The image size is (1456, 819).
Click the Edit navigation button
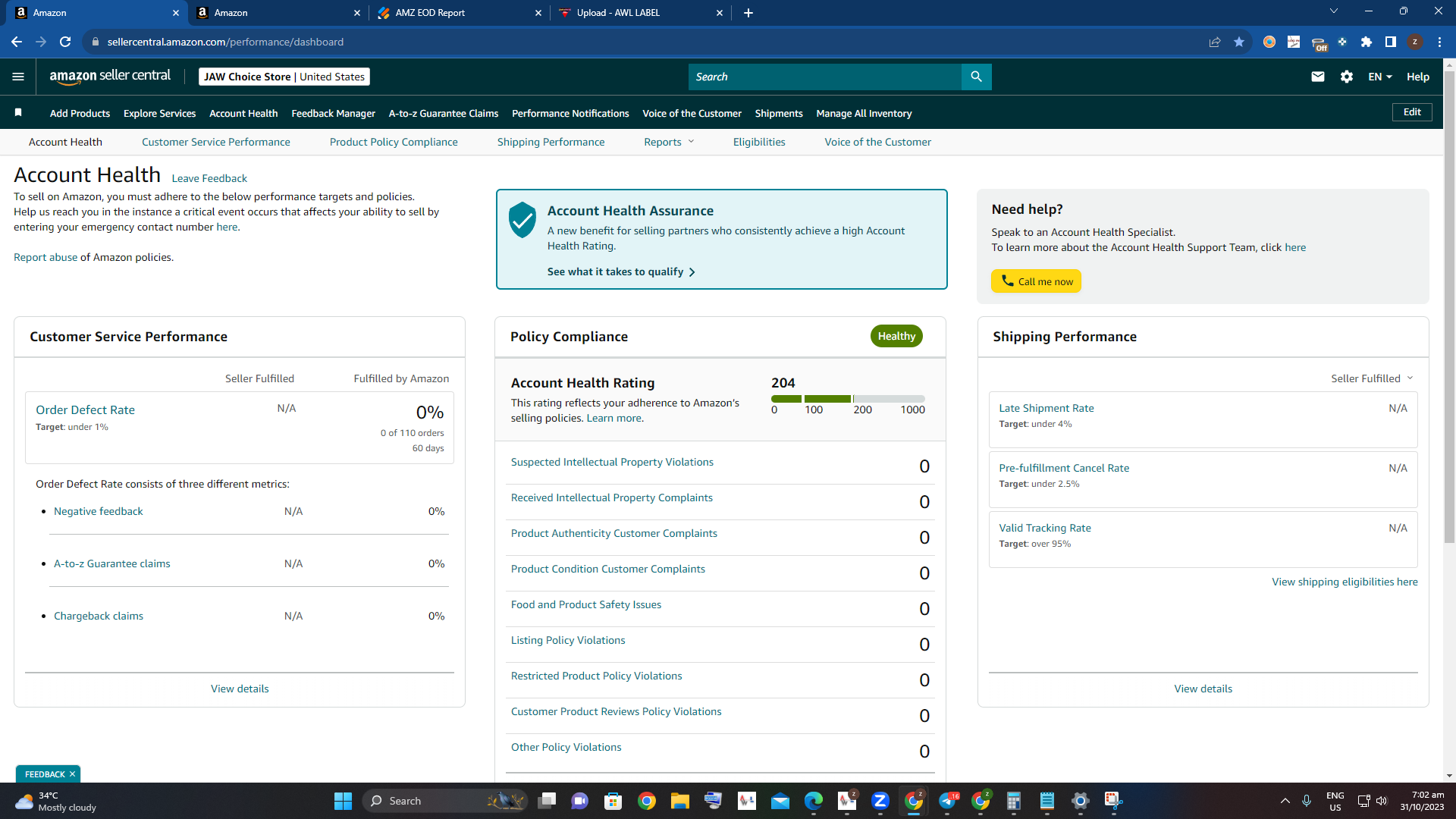(1412, 112)
